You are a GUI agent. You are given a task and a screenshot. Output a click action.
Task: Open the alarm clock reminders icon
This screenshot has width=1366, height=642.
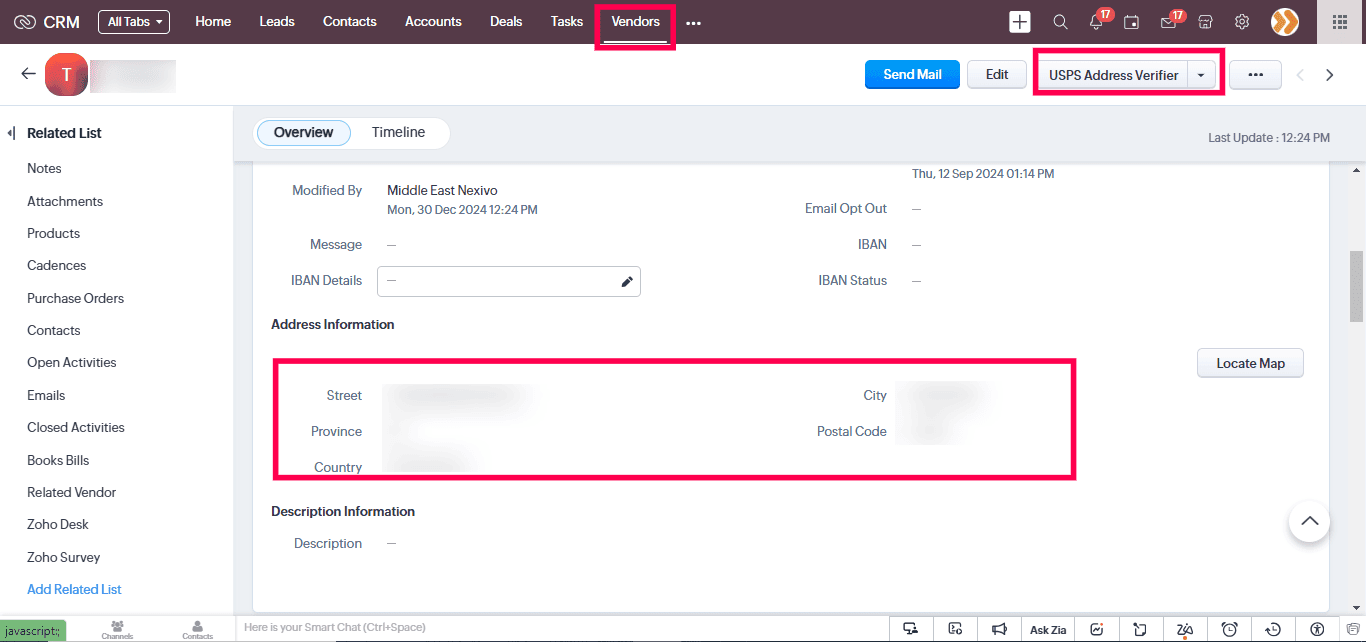click(x=1230, y=629)
